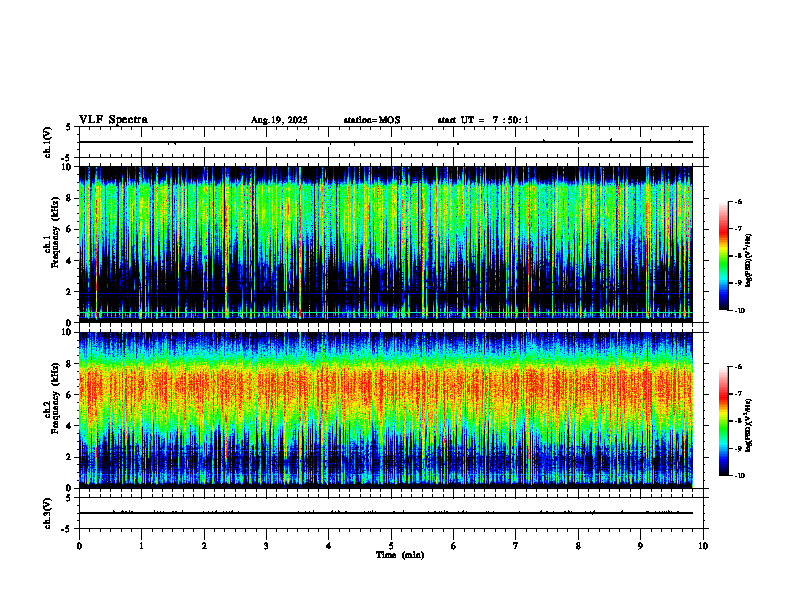
Task: Click the "-10" tick on ch.1 colorbar
Action: [x=739, y=311]
